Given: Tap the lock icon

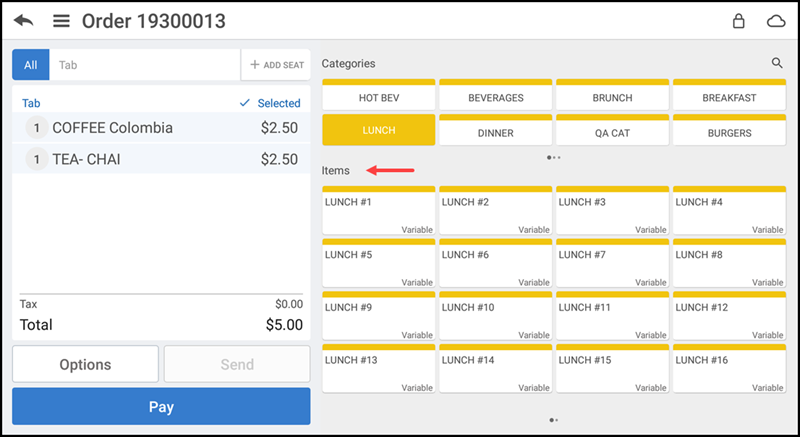Looking at the screenshot, I should tap(738, 21).
